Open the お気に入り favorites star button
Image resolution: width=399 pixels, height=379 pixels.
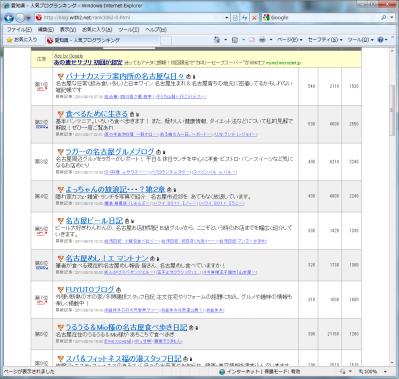pyautogui.click(x=22, y=40)
